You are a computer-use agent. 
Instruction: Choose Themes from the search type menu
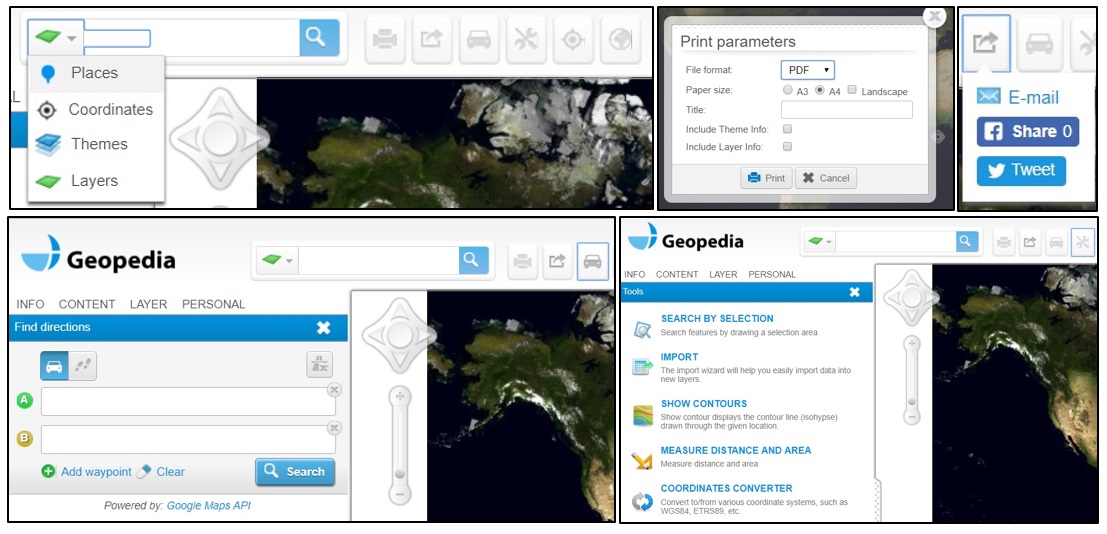click(x=98, y=144)
